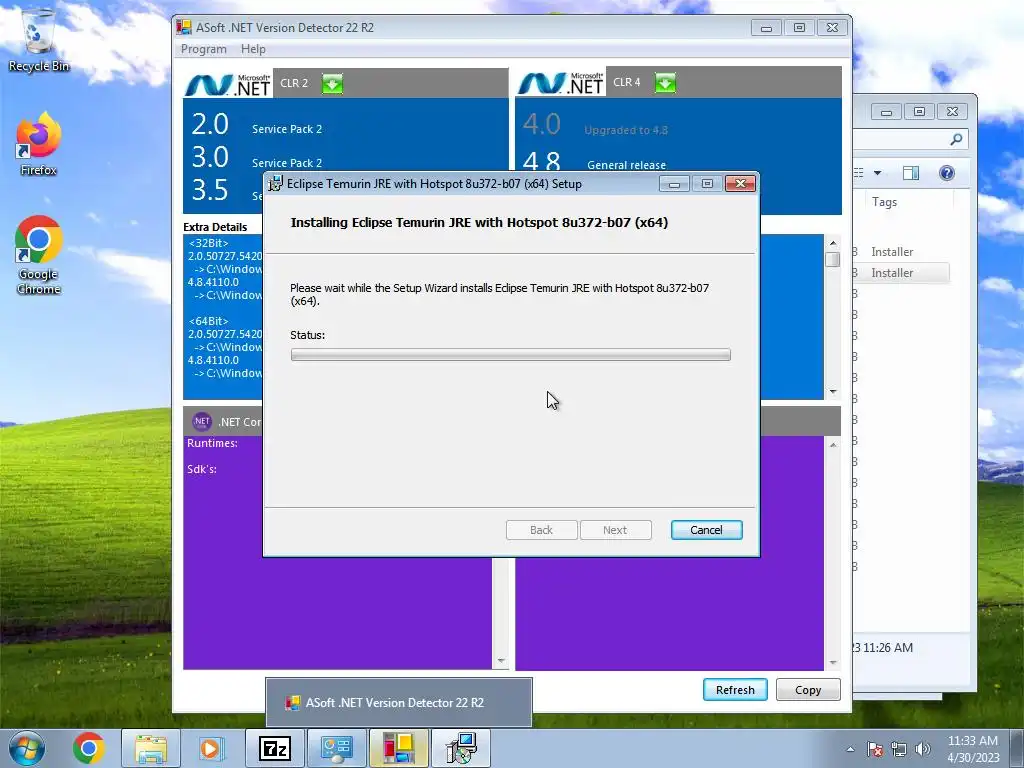The width and height of the screenshot is (1024, 768).
Task: Switch to 7-Zip in the taskbar
Action: tap(274, 748)
